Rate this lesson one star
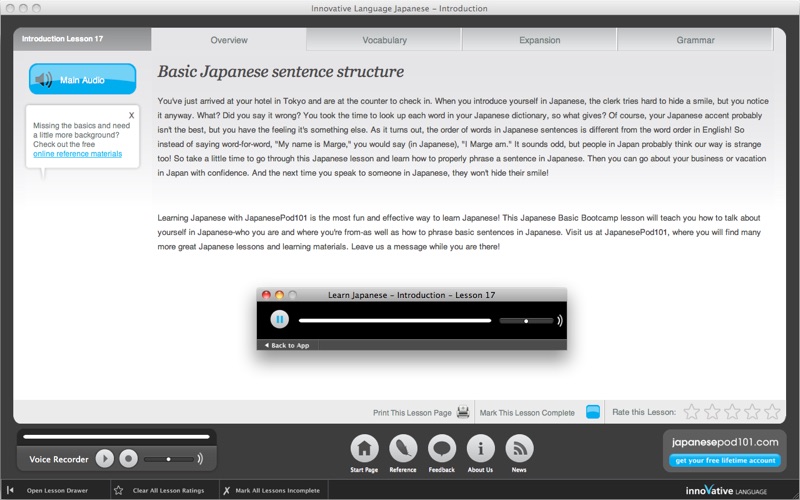 click(691, 412)
